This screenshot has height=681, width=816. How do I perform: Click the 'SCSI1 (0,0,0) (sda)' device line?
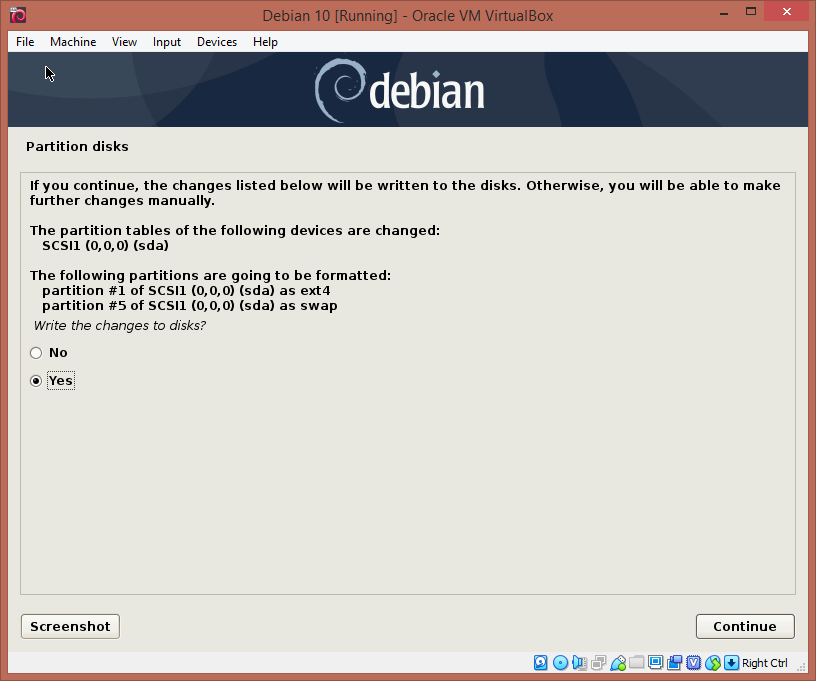pyautogui.click(x=106, y=246)
